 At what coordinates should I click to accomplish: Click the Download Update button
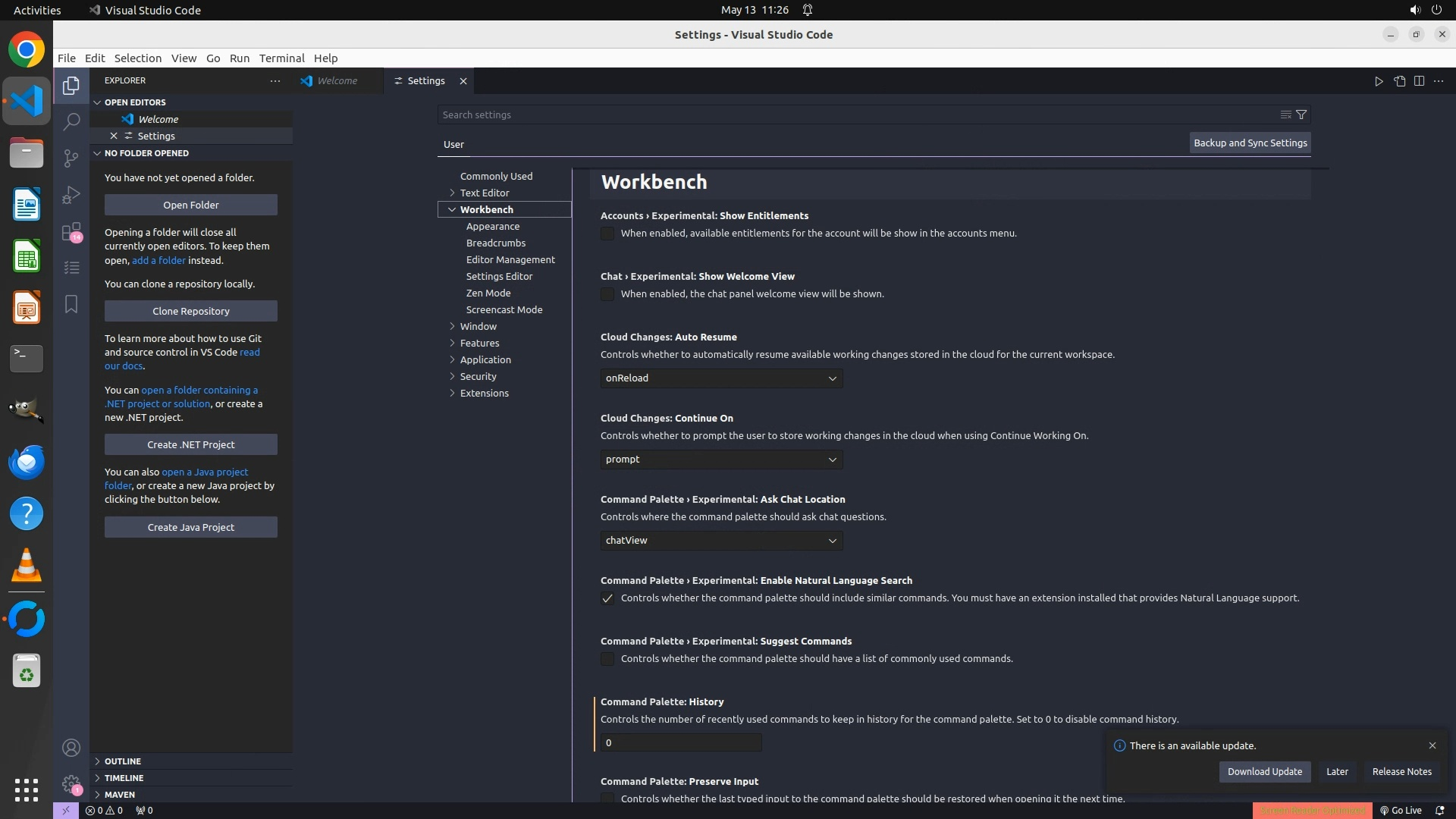click(1264, 772)
